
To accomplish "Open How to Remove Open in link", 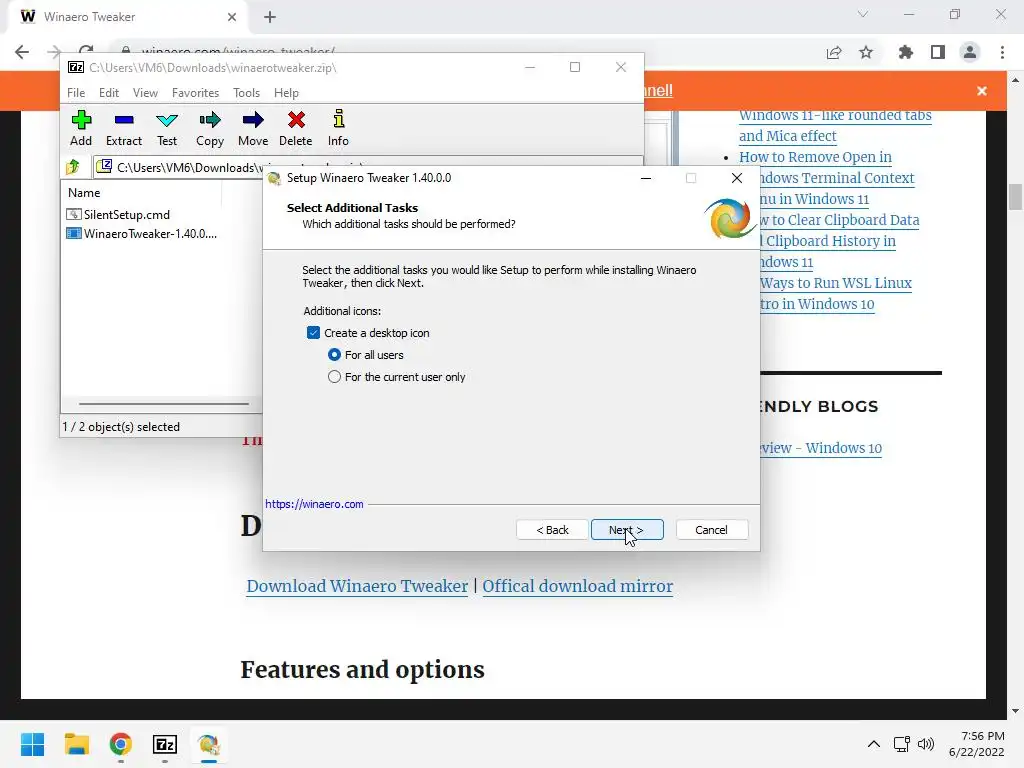I will click(x=815, y=157).
